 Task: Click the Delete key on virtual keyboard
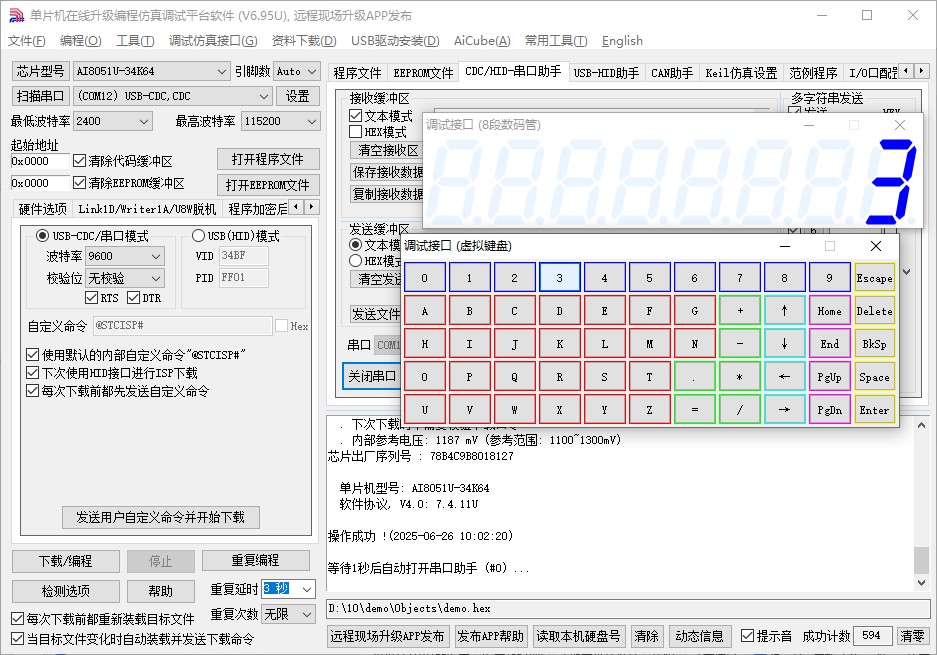tap(874, 311)
